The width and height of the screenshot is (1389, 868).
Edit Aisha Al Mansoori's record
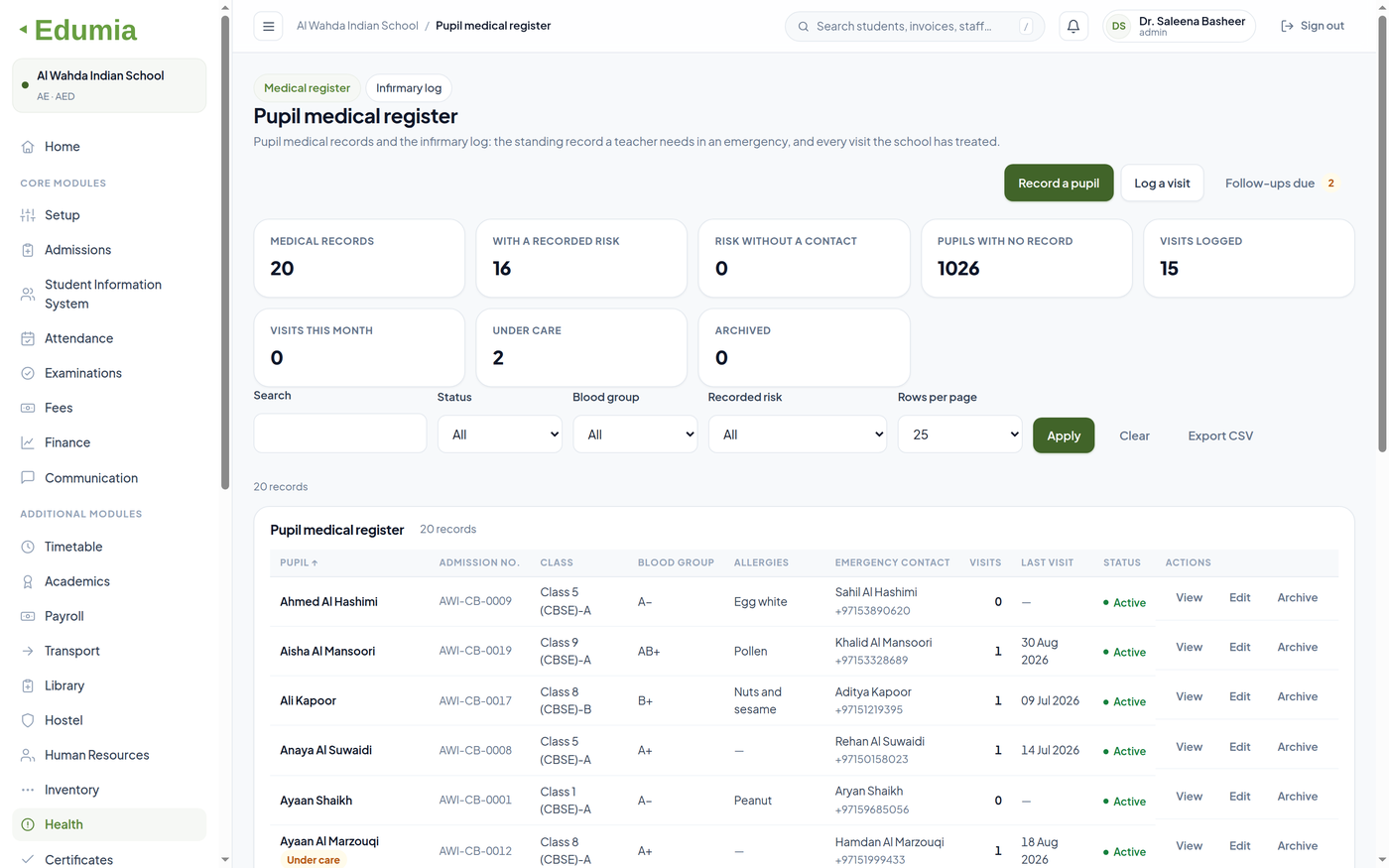click(x=1240, y=648)
